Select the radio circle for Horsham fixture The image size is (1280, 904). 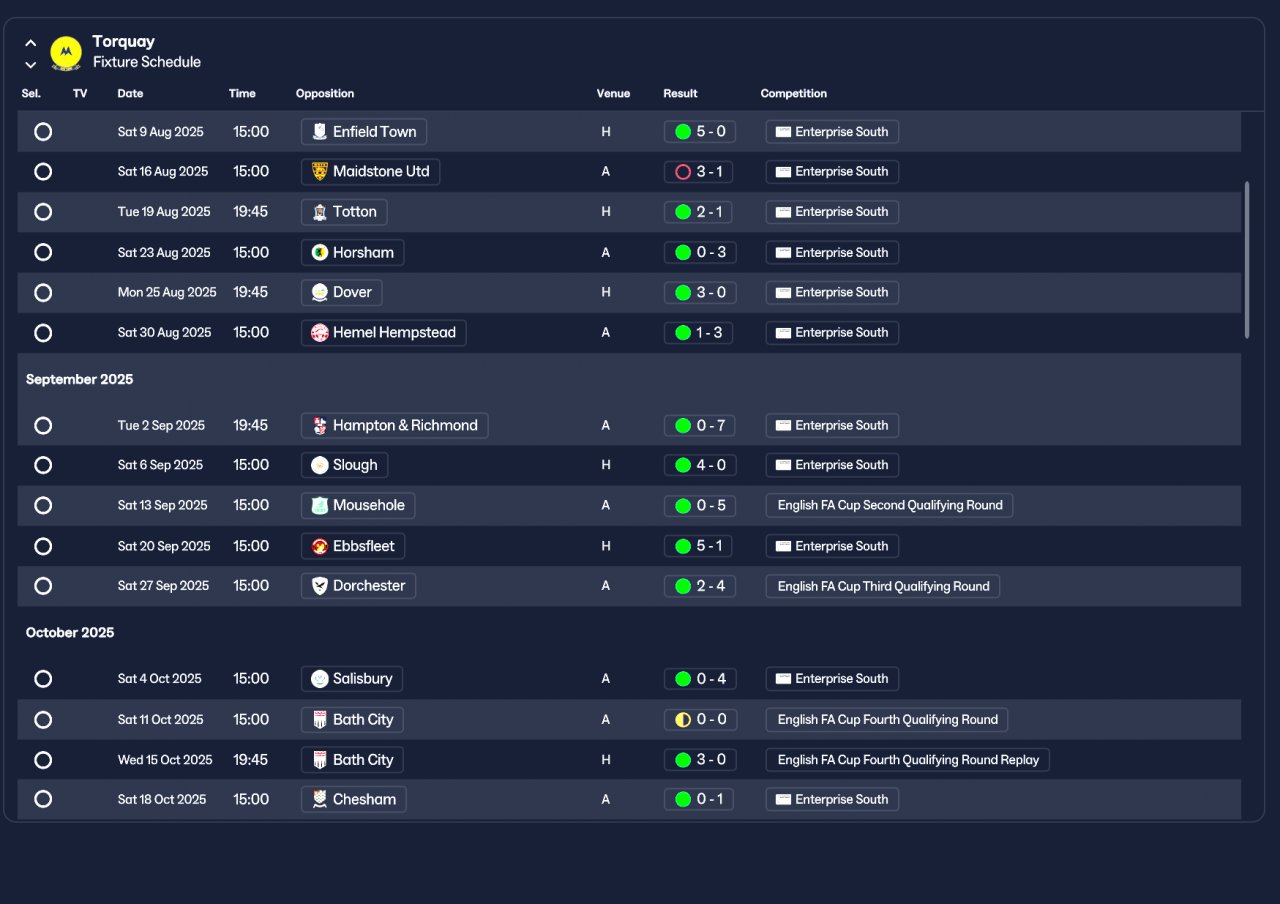pos(43,252)
